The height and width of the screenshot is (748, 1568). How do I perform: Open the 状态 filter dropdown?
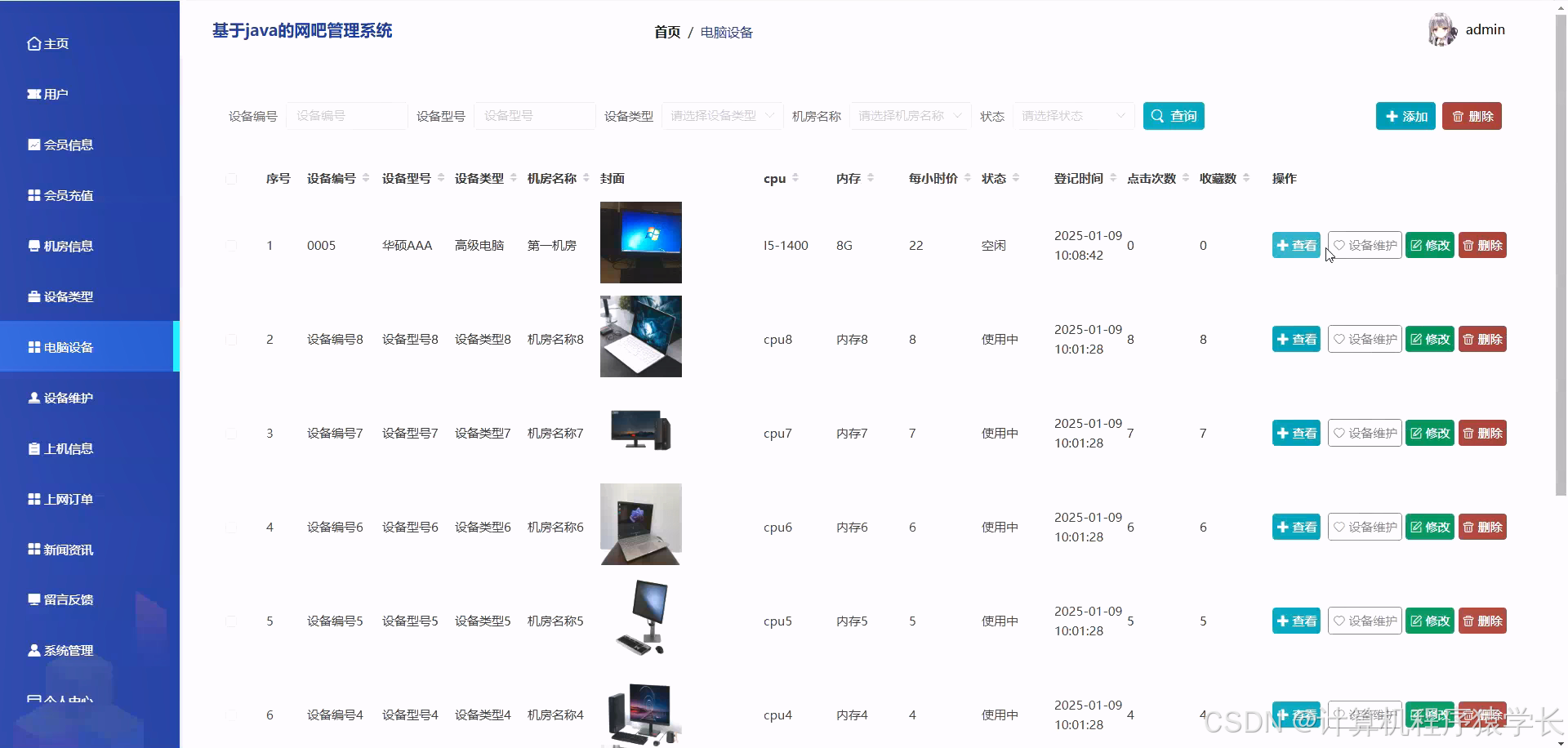tap(1074, 116)
